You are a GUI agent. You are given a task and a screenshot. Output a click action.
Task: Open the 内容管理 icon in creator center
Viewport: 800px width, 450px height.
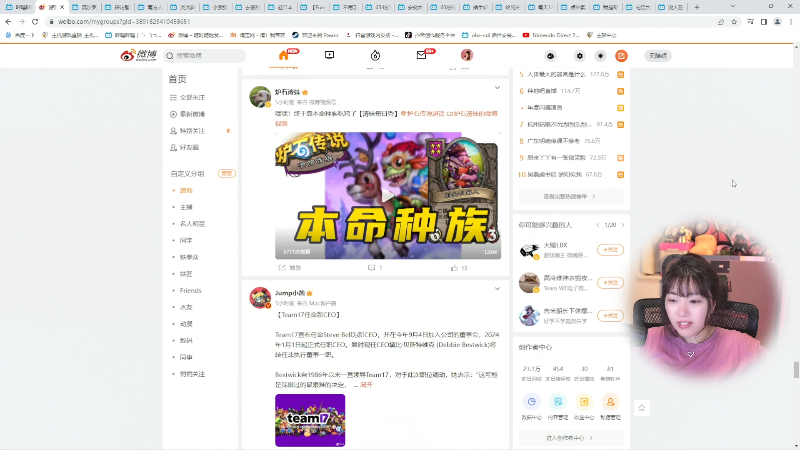pyautogui.click(x=558, y=402)
